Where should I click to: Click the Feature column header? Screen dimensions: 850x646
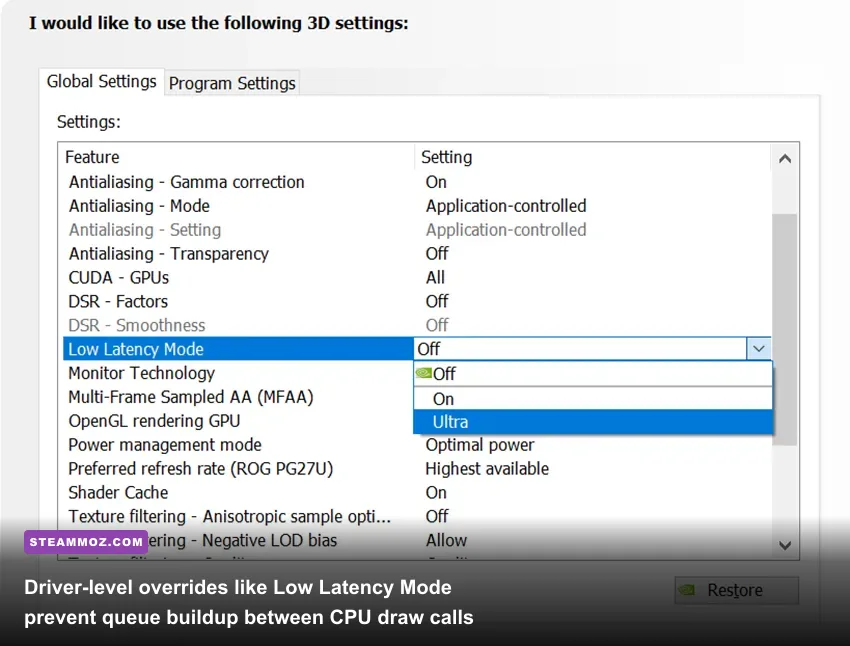click(239, 157)
